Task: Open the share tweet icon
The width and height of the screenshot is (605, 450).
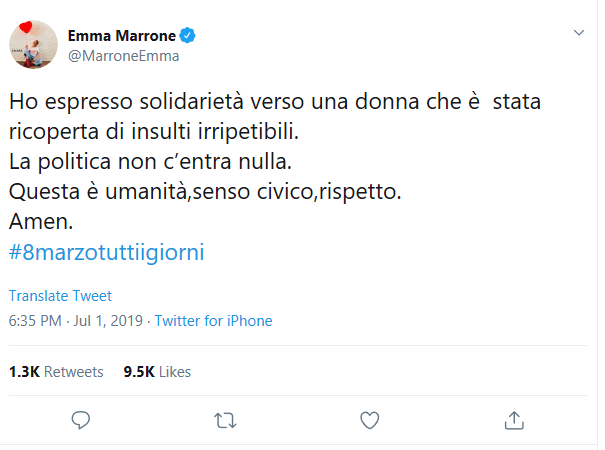Action: pos(513,418)
